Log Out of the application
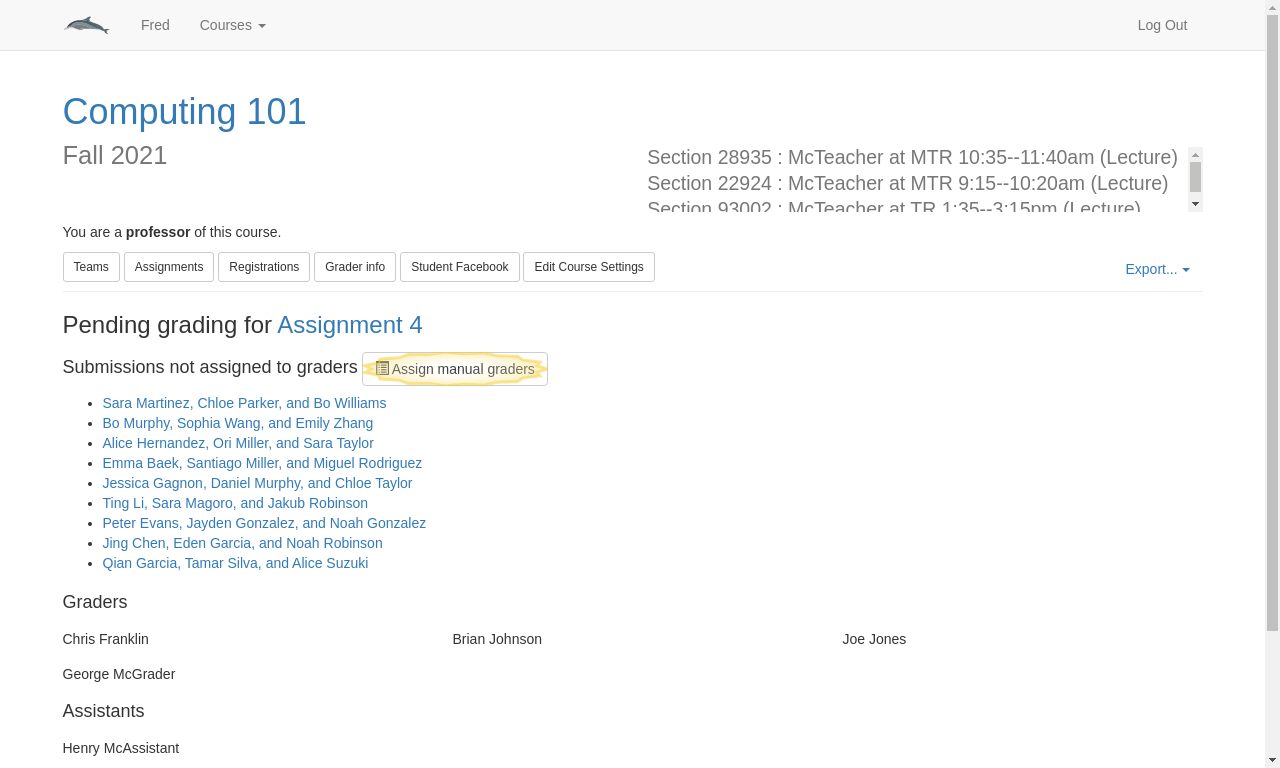 pos(1162,25)
